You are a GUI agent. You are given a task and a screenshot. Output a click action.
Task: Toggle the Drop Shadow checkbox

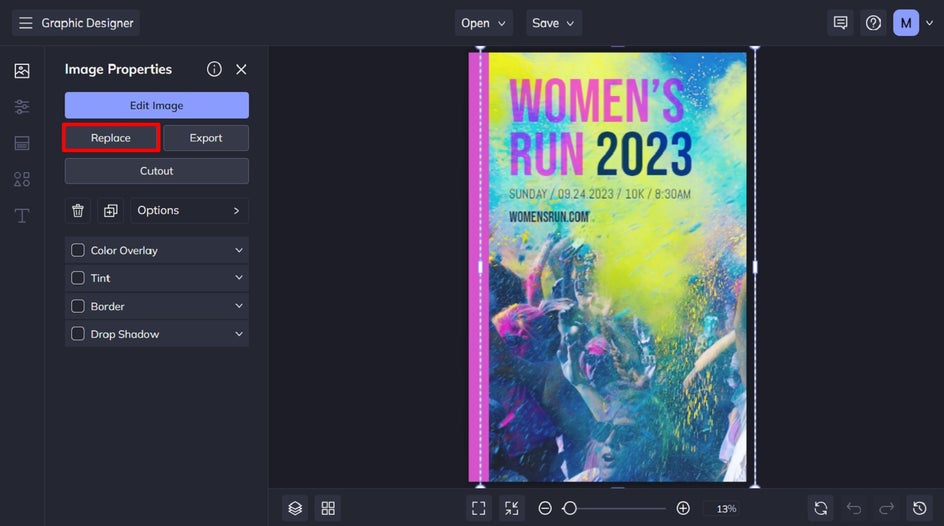(x=78, y=334)
